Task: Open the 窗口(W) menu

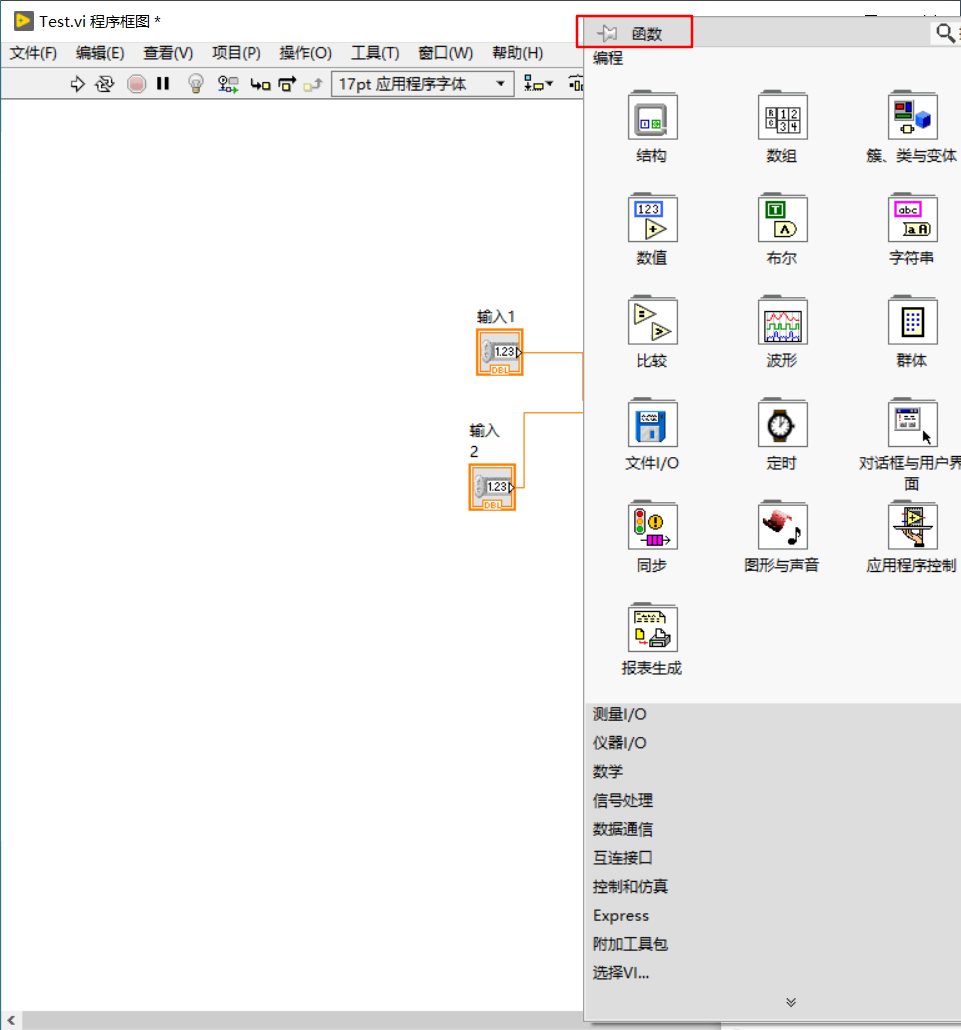Action: point(444,53)
